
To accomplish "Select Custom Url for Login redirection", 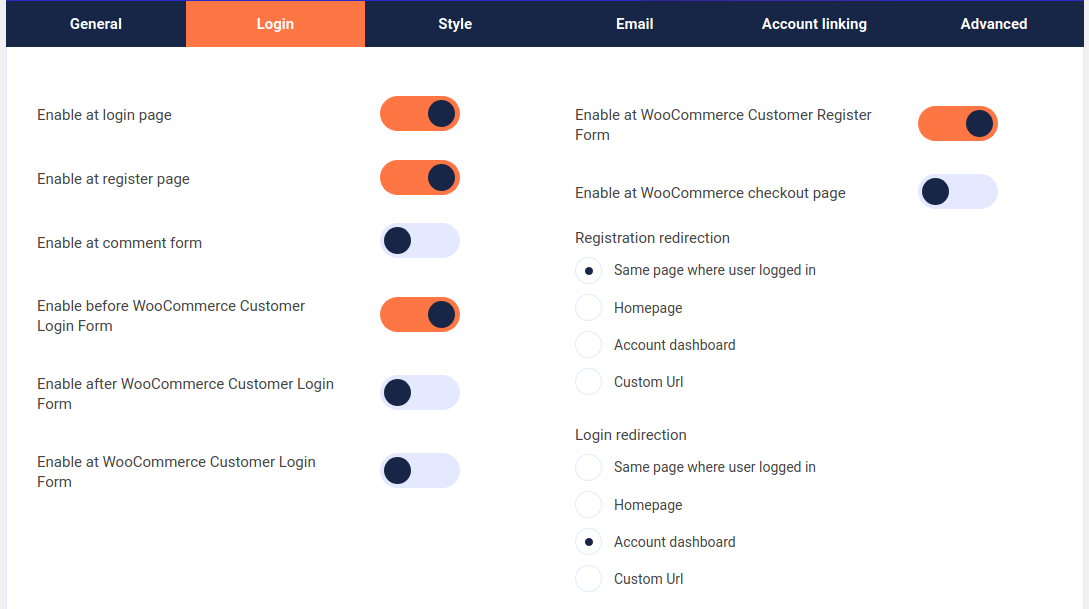I will (x=588, y=578).
